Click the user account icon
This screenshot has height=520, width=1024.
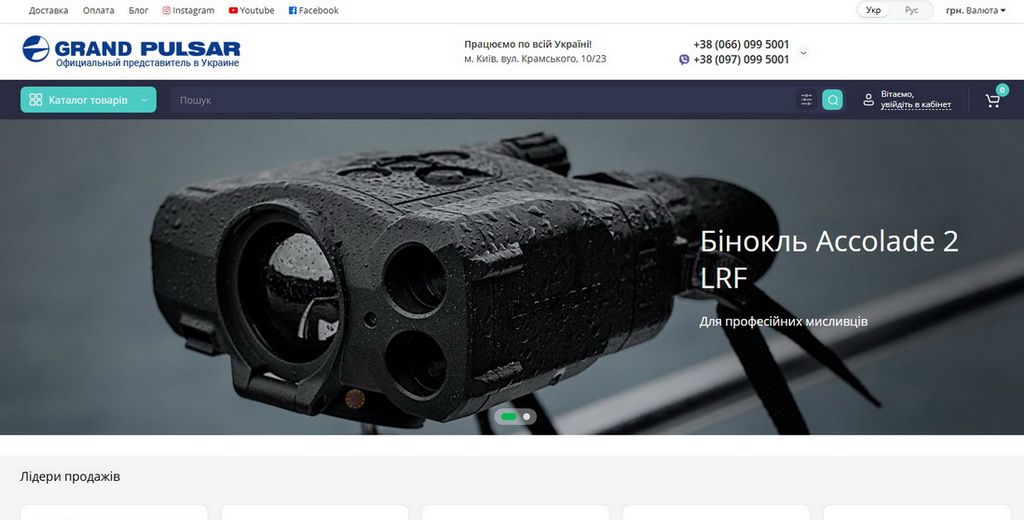tap(868, 100)
